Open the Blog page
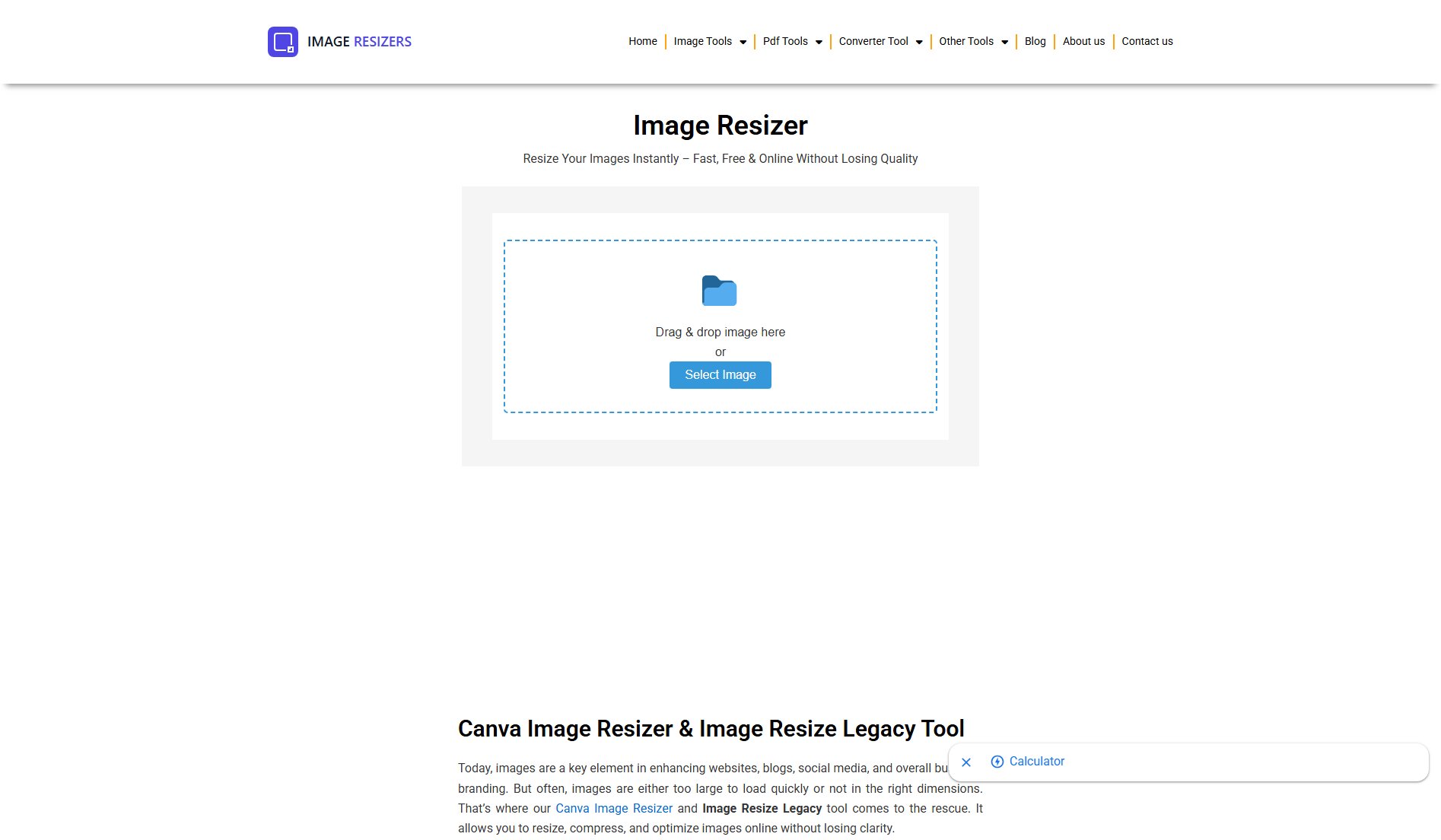Image resolution: width=1441 pixels, height=840 pixels. tap(1035, 42)
